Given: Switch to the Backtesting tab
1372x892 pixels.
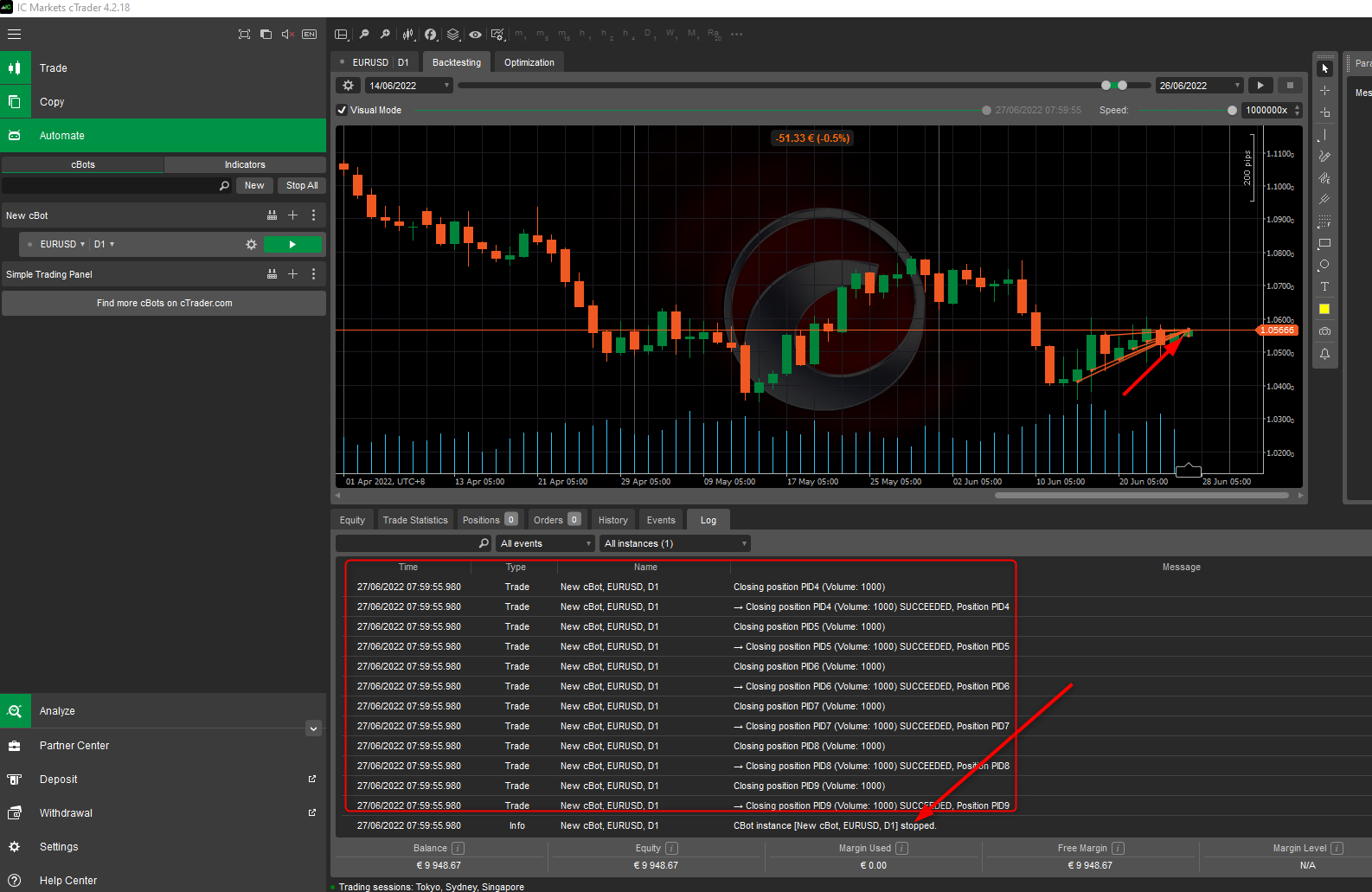Looking at the screenshot, I should click(x=457, y=62).
